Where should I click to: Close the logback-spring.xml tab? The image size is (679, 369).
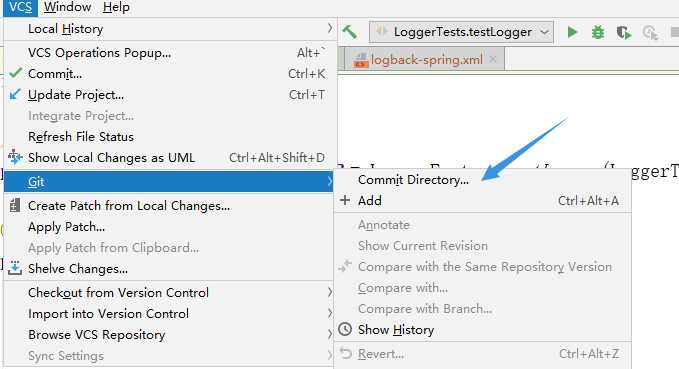493,59
